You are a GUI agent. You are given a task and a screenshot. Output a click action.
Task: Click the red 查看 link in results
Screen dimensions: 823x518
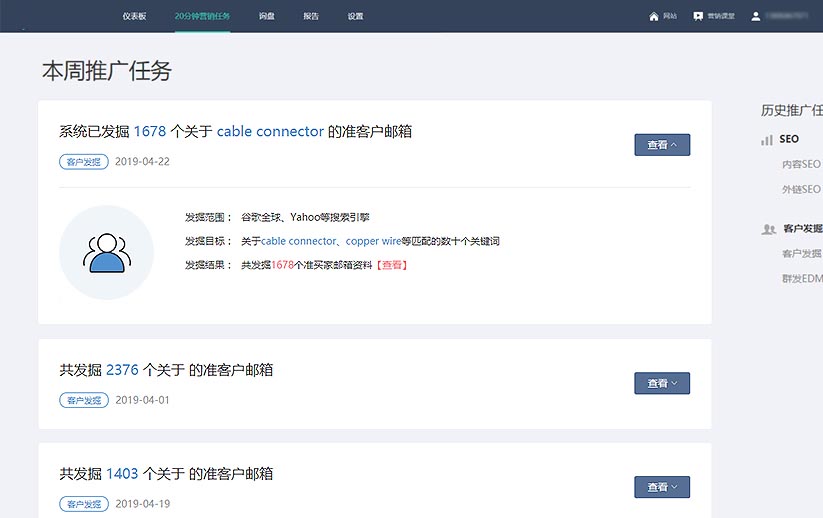click(391, 265)
